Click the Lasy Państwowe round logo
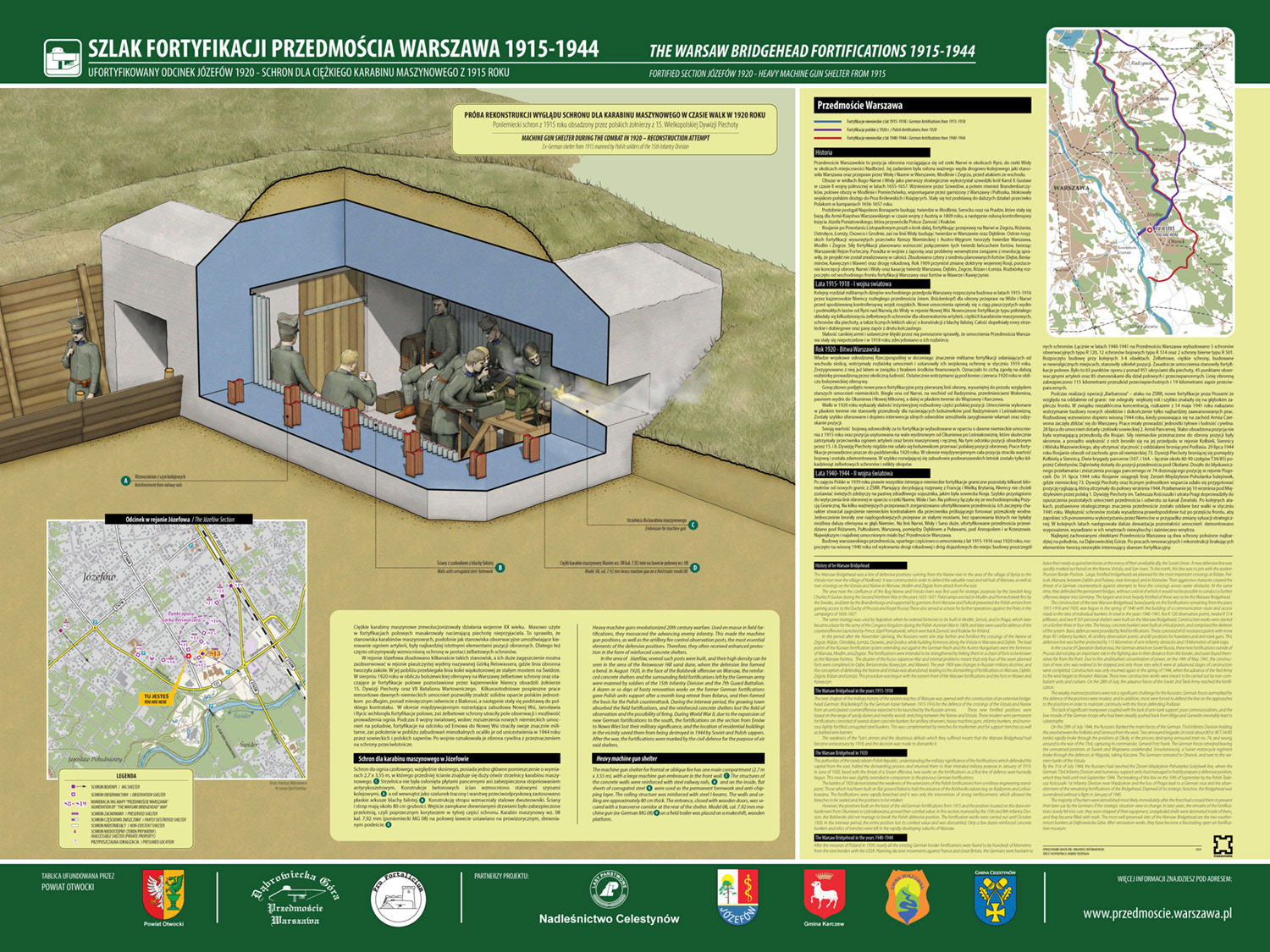The height and width of the screenshot is (952, 1270). coord(609,889)
